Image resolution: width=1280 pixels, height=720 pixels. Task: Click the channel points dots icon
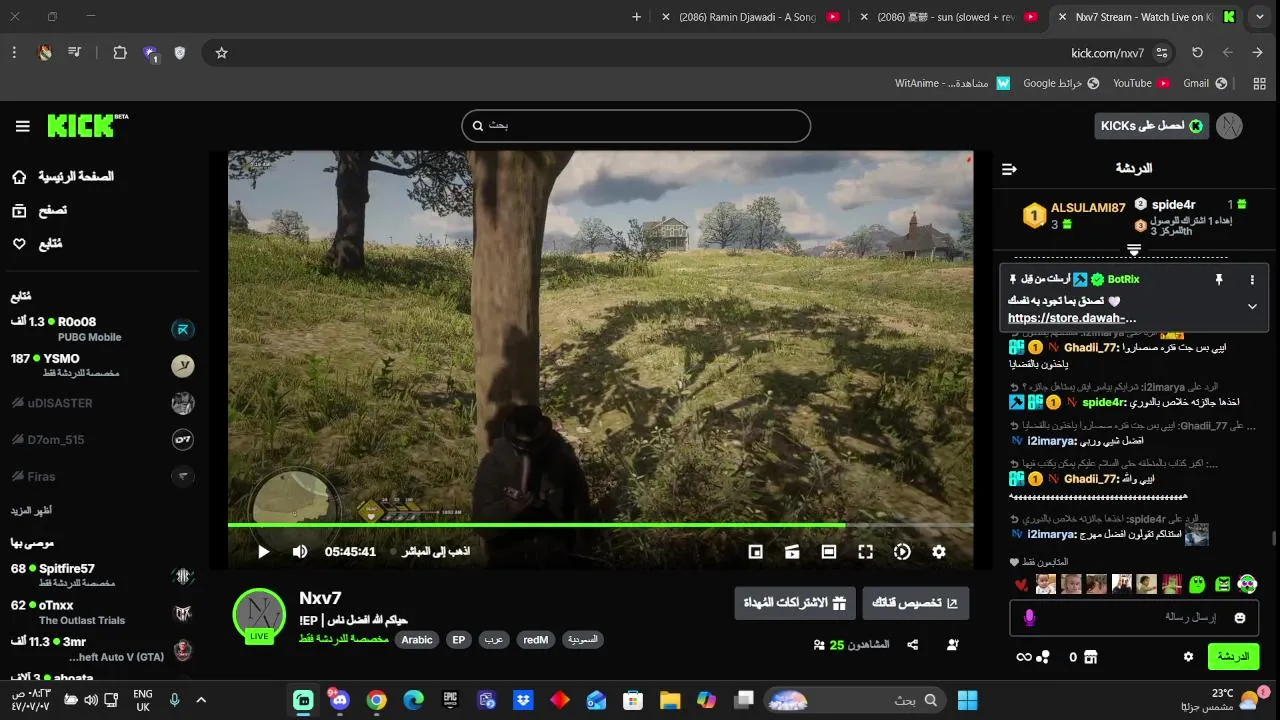(1043, 657)
